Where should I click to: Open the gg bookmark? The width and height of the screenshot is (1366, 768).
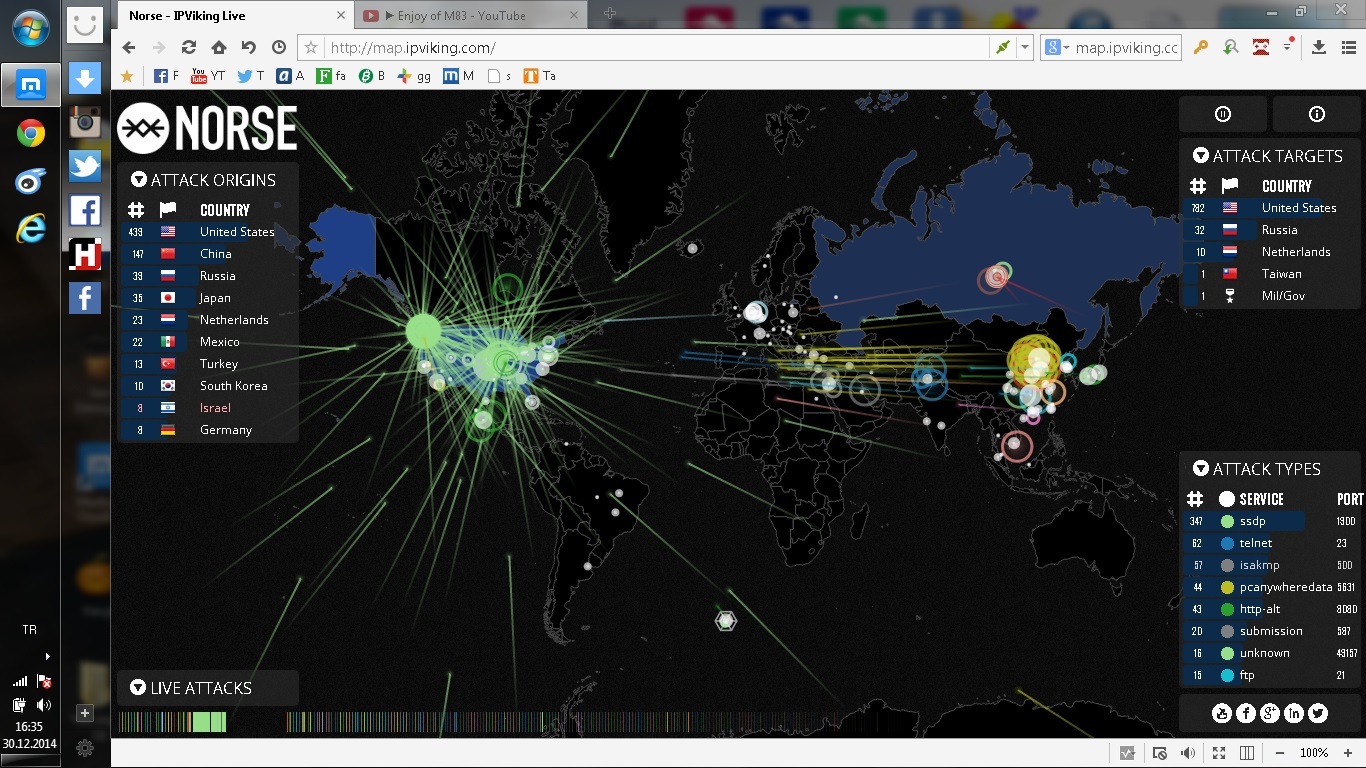[x=414, y=76]
